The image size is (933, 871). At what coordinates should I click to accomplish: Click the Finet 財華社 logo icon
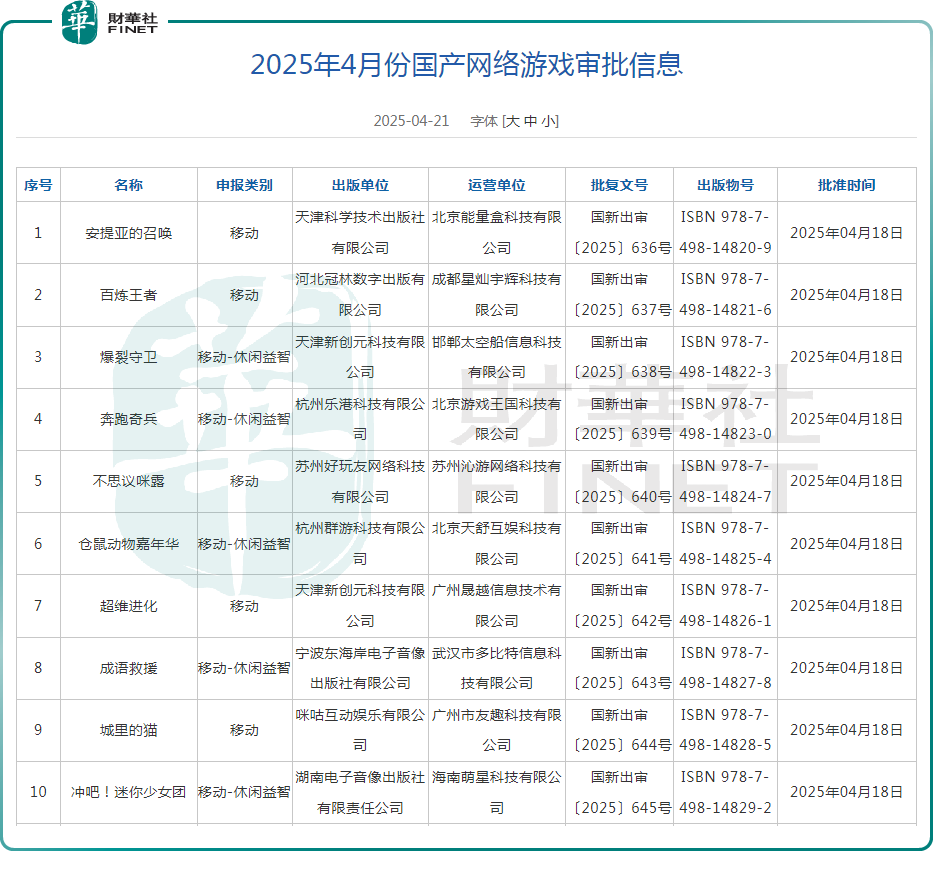pyautogui.click(x=80, y=22)
